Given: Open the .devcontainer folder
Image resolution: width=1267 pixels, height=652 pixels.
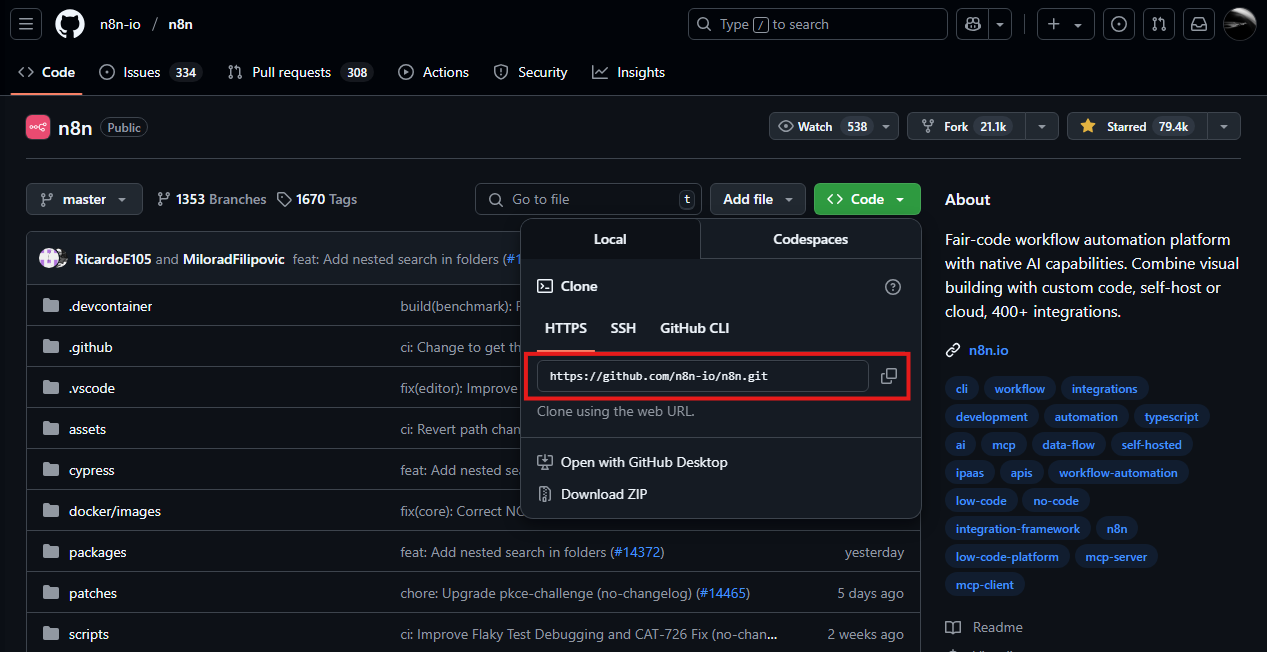Looking at the screenshot, I should [x=111, y=306].
